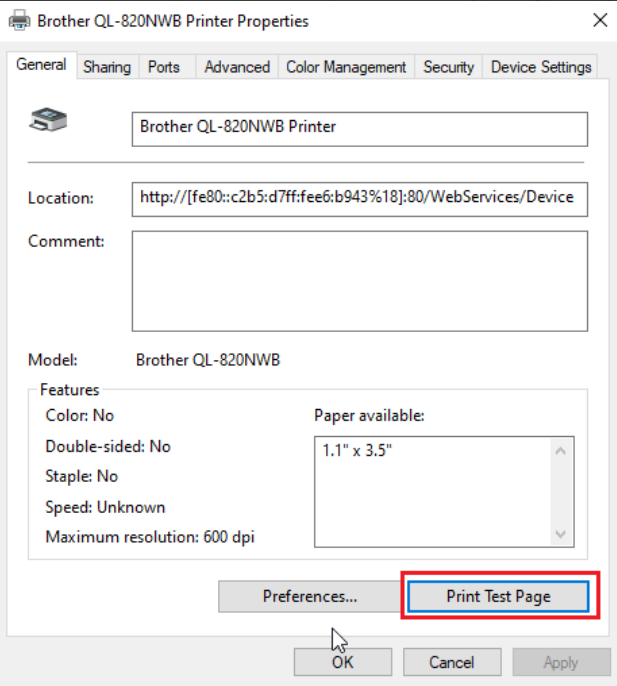This screenshot has height=686, width=617.
Task: Open the Color Management tab
Action: click(x=346, y=67)
